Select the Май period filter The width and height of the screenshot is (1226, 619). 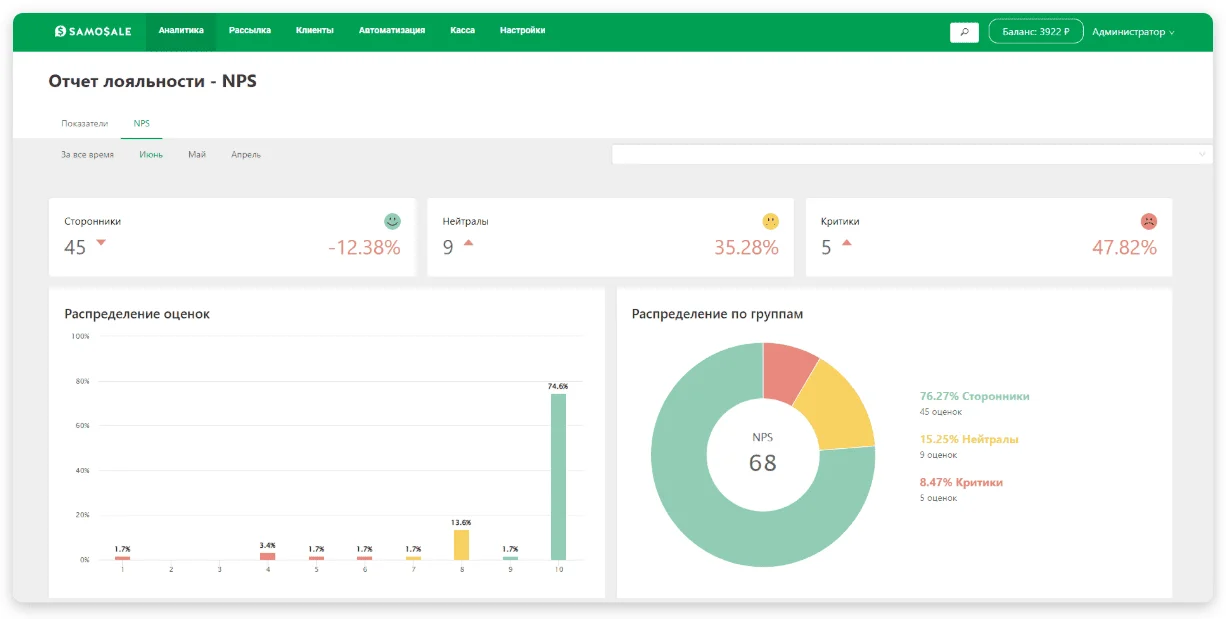[x=197, y=155]
